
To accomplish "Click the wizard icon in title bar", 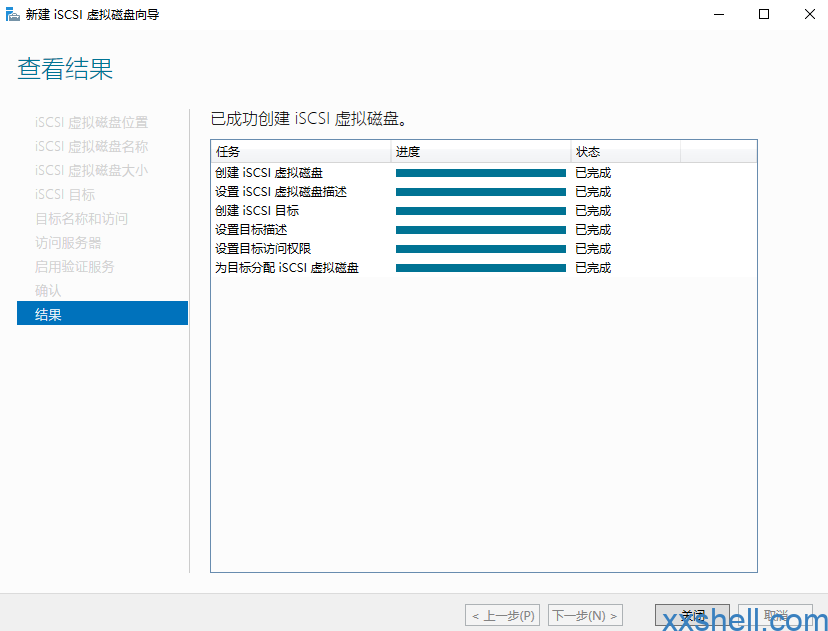I will click(13, 14).
